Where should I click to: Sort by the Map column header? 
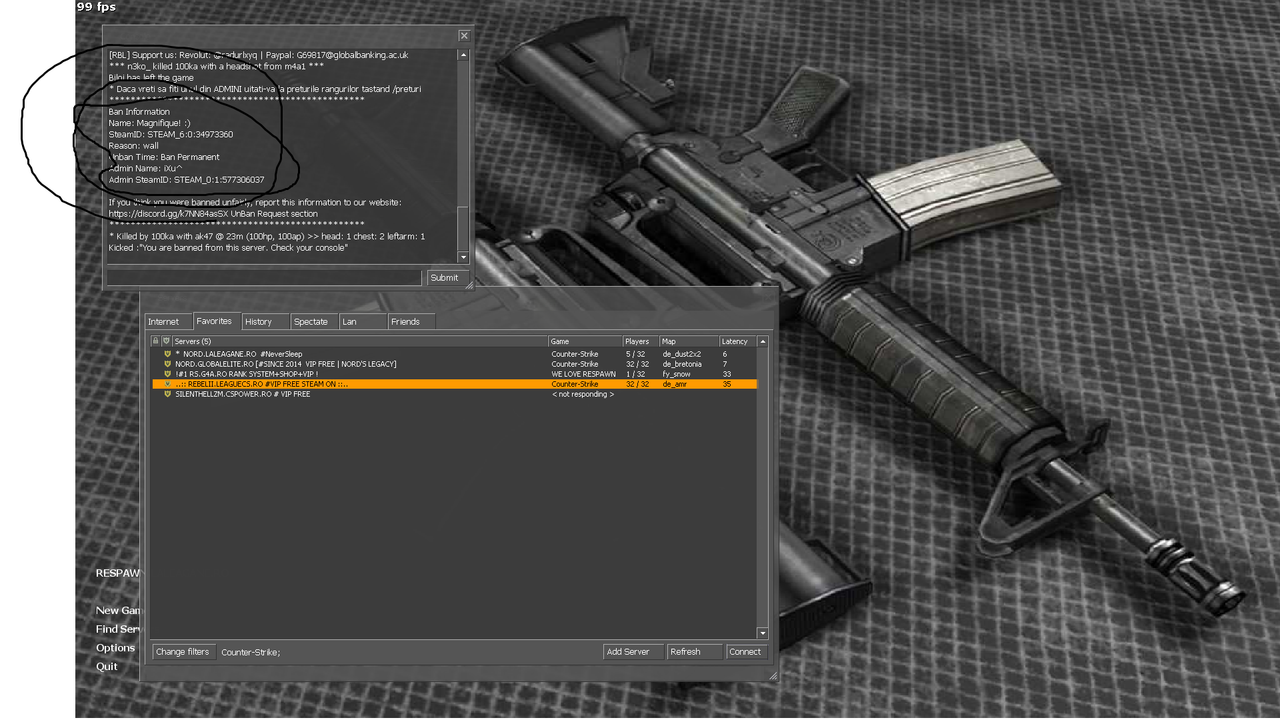[x=688, y=341]
